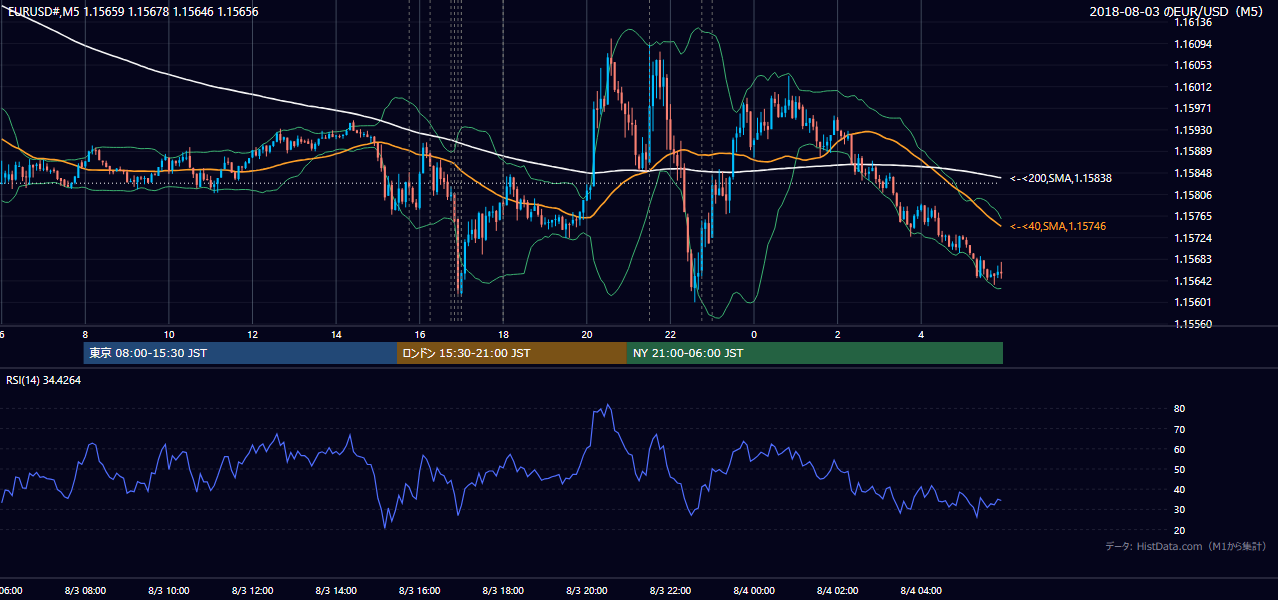Click hour label 22 under the price chart
The image size is (1278, 600).
pyautogui.click(x=670, y=334)
